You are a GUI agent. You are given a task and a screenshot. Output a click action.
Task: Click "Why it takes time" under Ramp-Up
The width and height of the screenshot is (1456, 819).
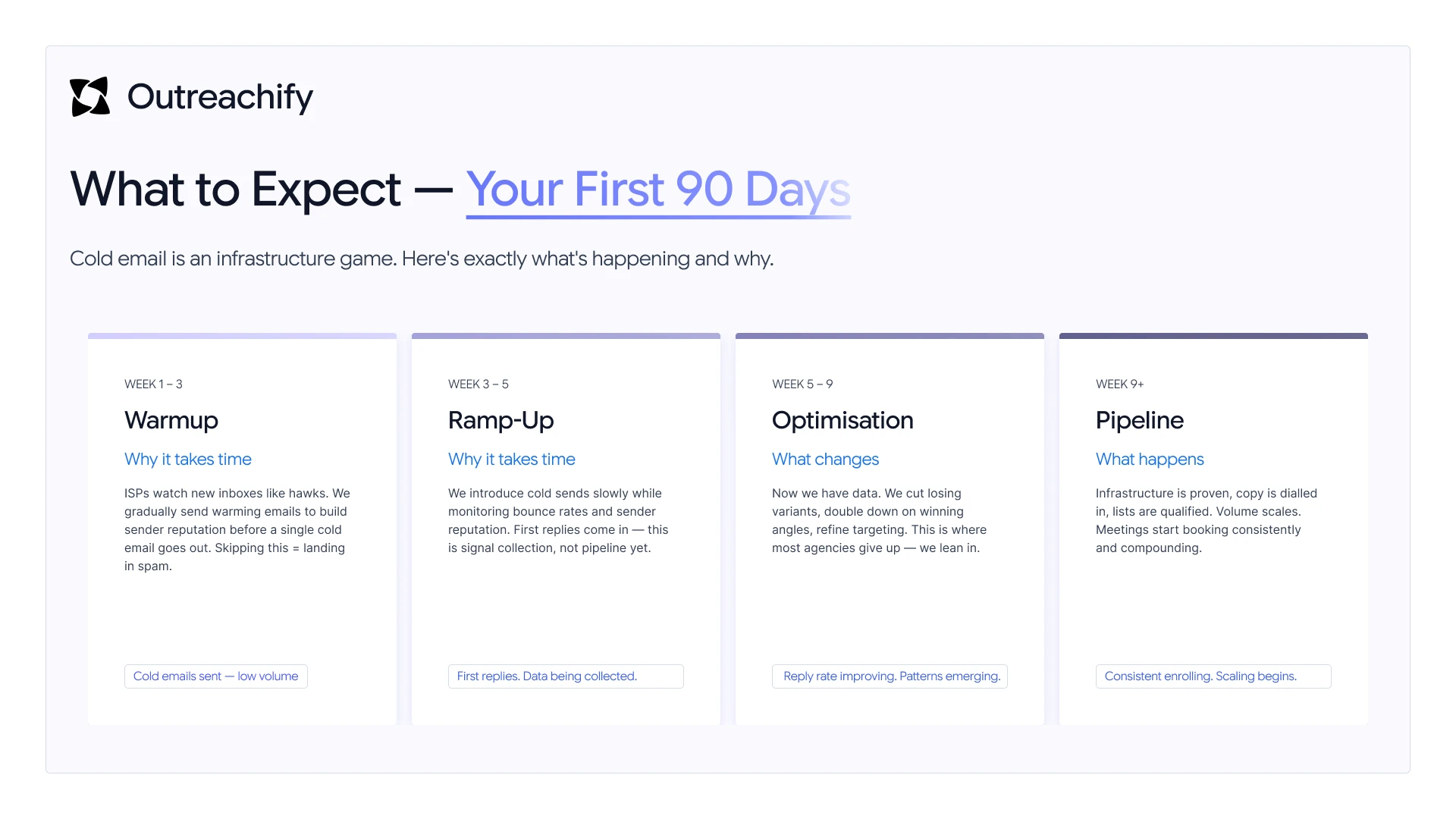(x=511, y=459)
